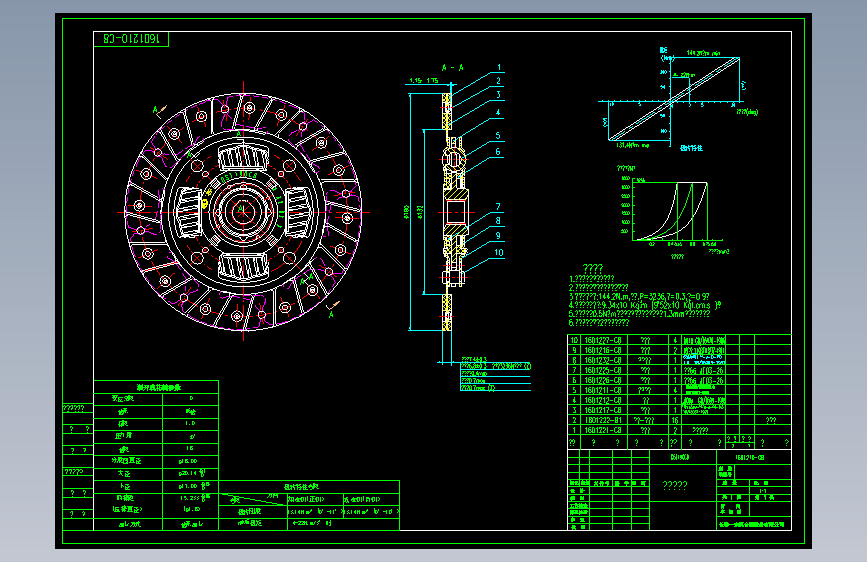Select the technical note mentioning 9.34x10 Kg.m
Viewport: 867px width, 562px height.
point(645,305)
